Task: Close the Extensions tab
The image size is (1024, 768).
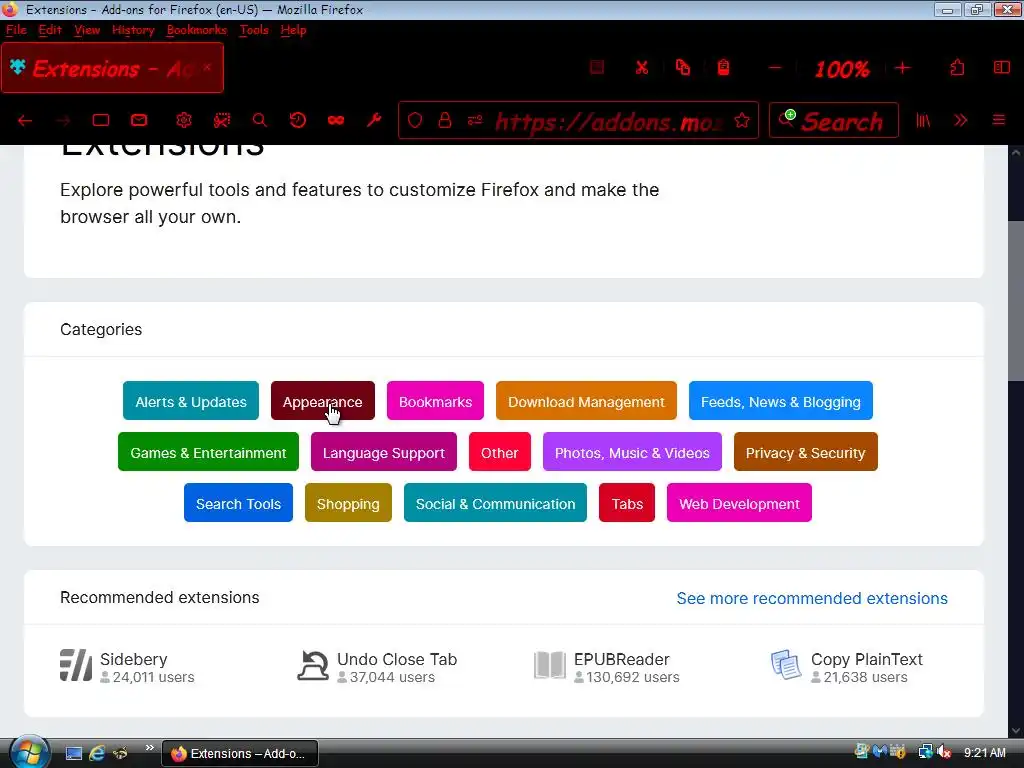Action: point(207,67)
